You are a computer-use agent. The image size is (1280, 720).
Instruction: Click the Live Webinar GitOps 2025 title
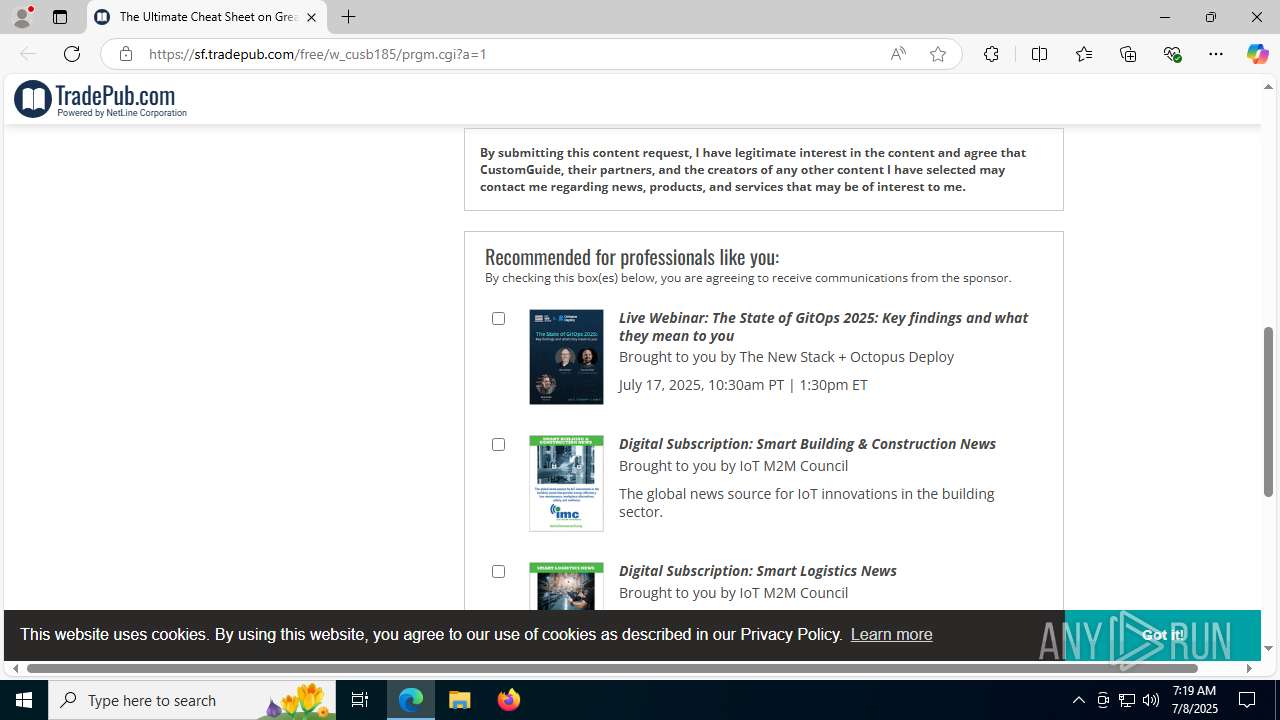click(823, 326)
